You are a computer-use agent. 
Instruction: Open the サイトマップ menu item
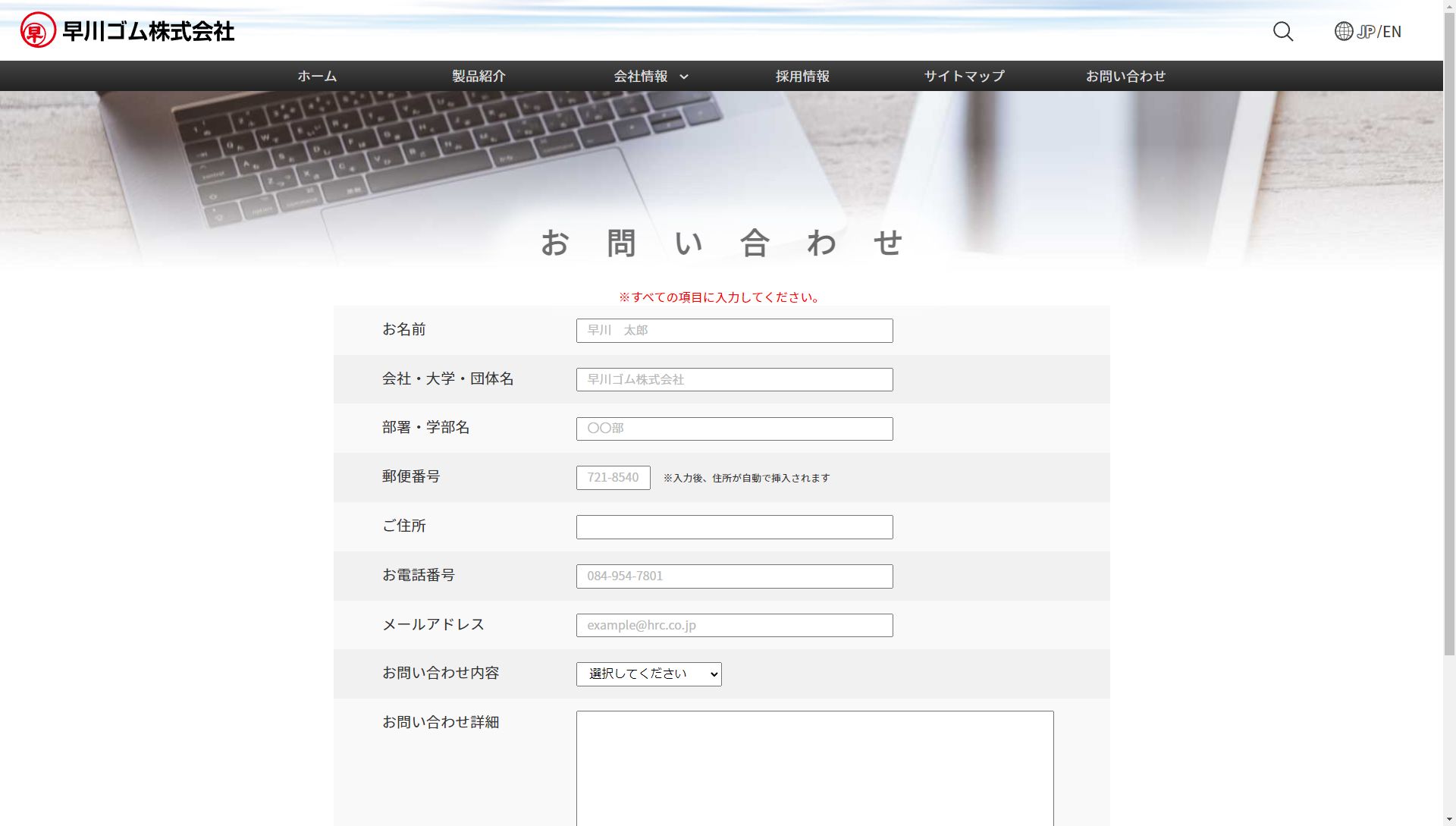(964, 76)
